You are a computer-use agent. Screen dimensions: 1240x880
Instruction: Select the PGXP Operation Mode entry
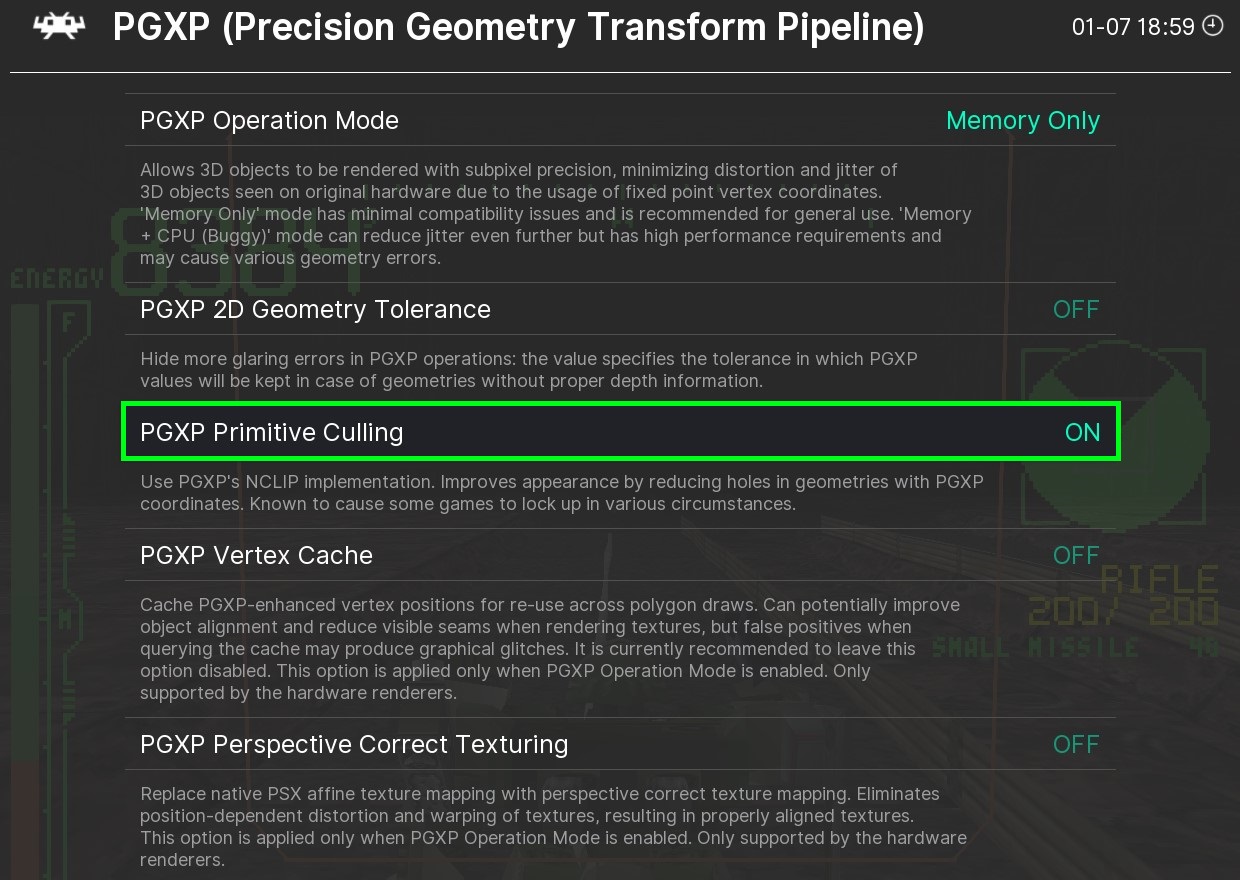coord(270,121)
